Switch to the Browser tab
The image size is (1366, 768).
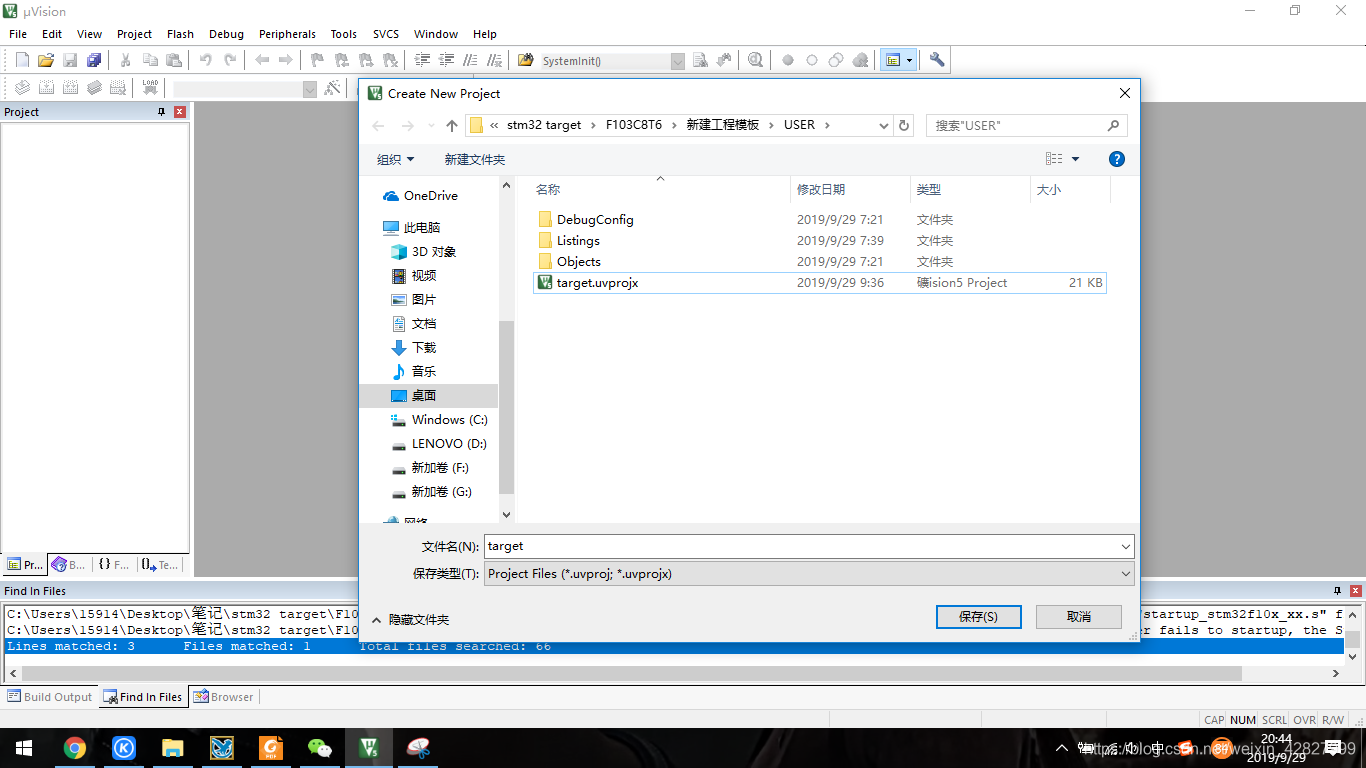(x=223, y=697)
